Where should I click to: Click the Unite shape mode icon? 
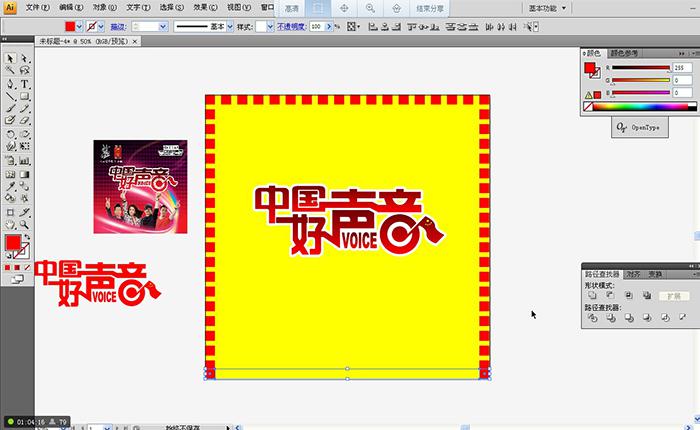click(592, 296)
